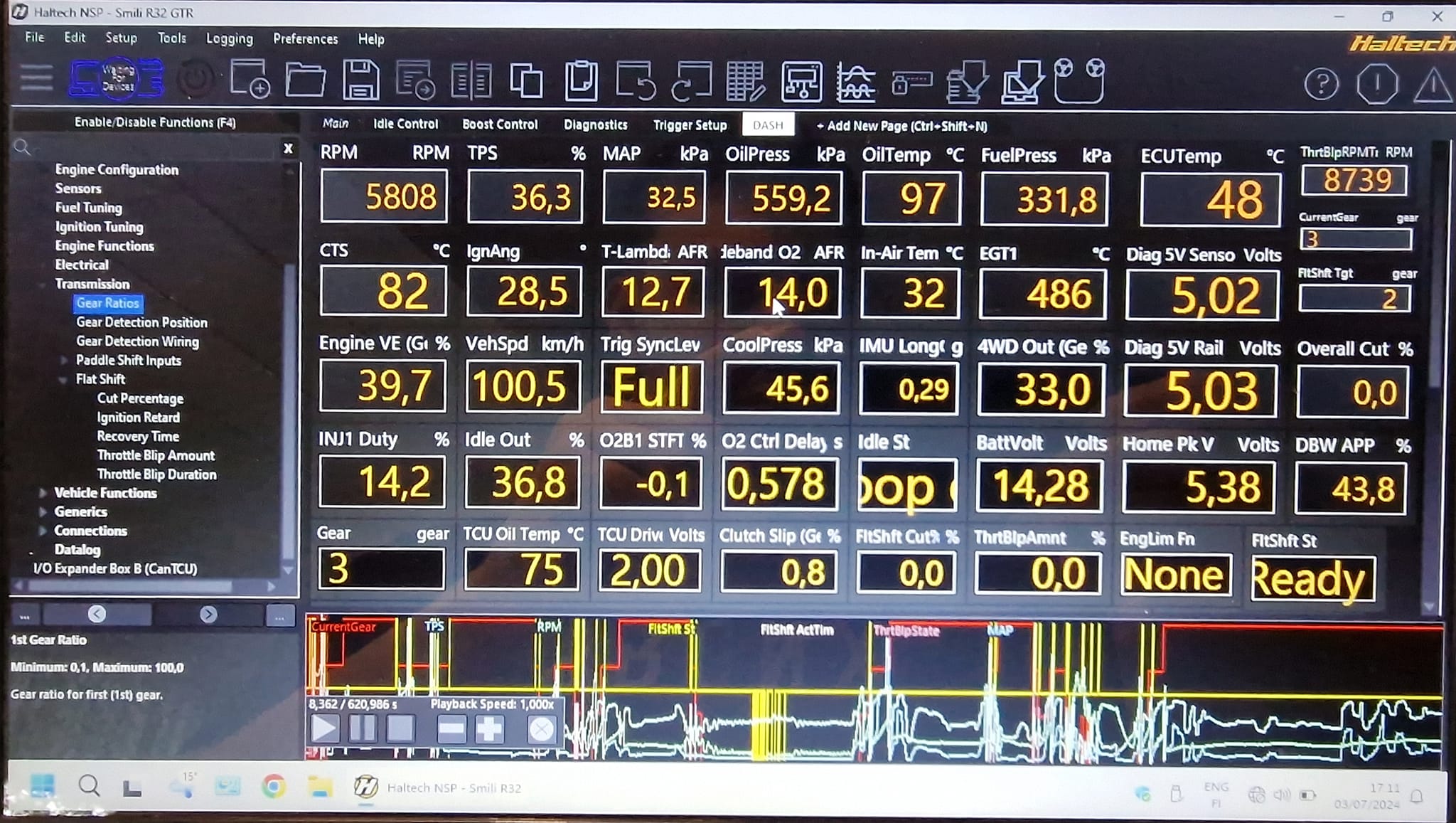Select Gear Detection Position tree item
Viewport: 1456px width, 823px height.
[x=141, y=322]
